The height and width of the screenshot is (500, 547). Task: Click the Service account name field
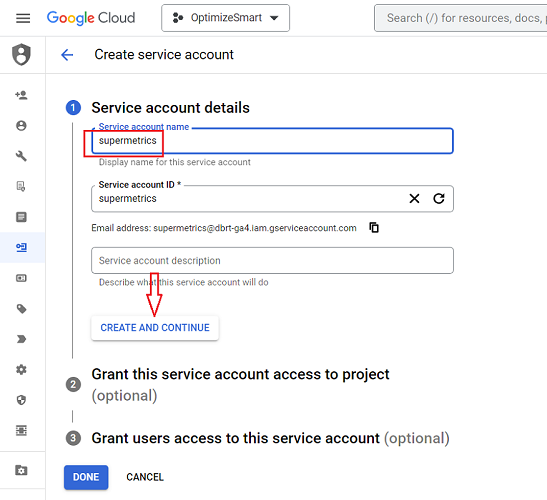tap(272, 141)
